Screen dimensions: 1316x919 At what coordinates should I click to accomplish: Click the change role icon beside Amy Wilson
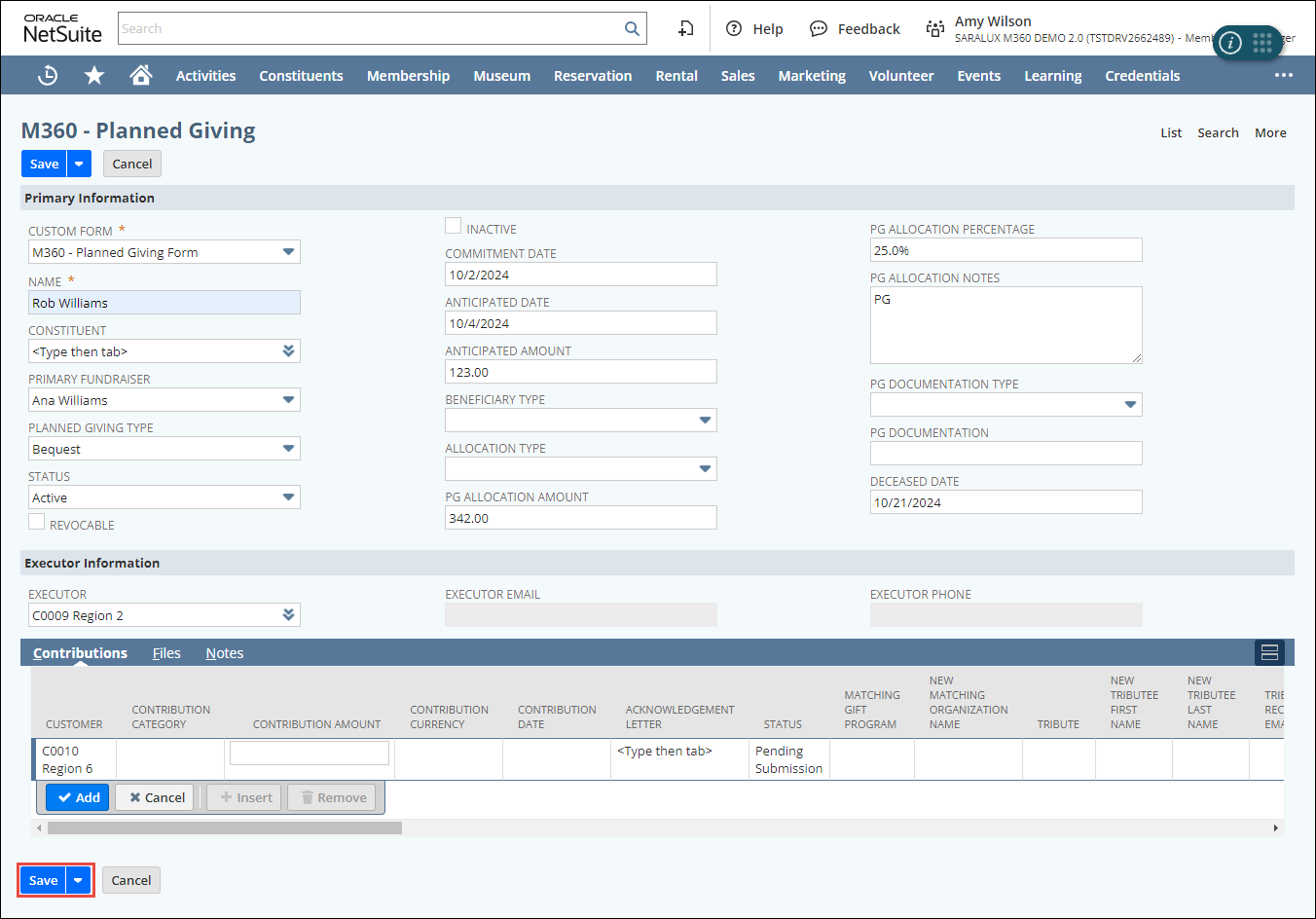(x=934, y=29)
